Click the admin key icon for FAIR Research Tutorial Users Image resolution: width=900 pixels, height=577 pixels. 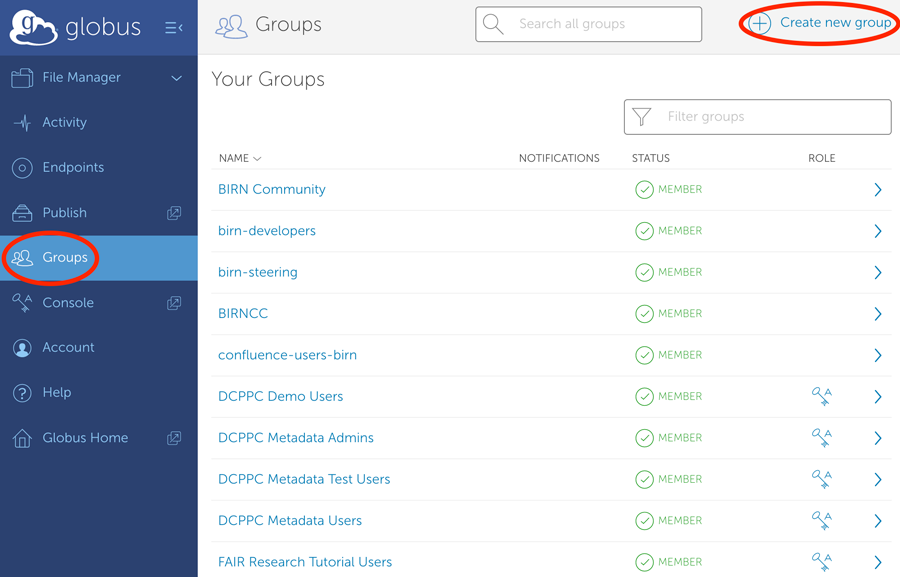point(822,561)
